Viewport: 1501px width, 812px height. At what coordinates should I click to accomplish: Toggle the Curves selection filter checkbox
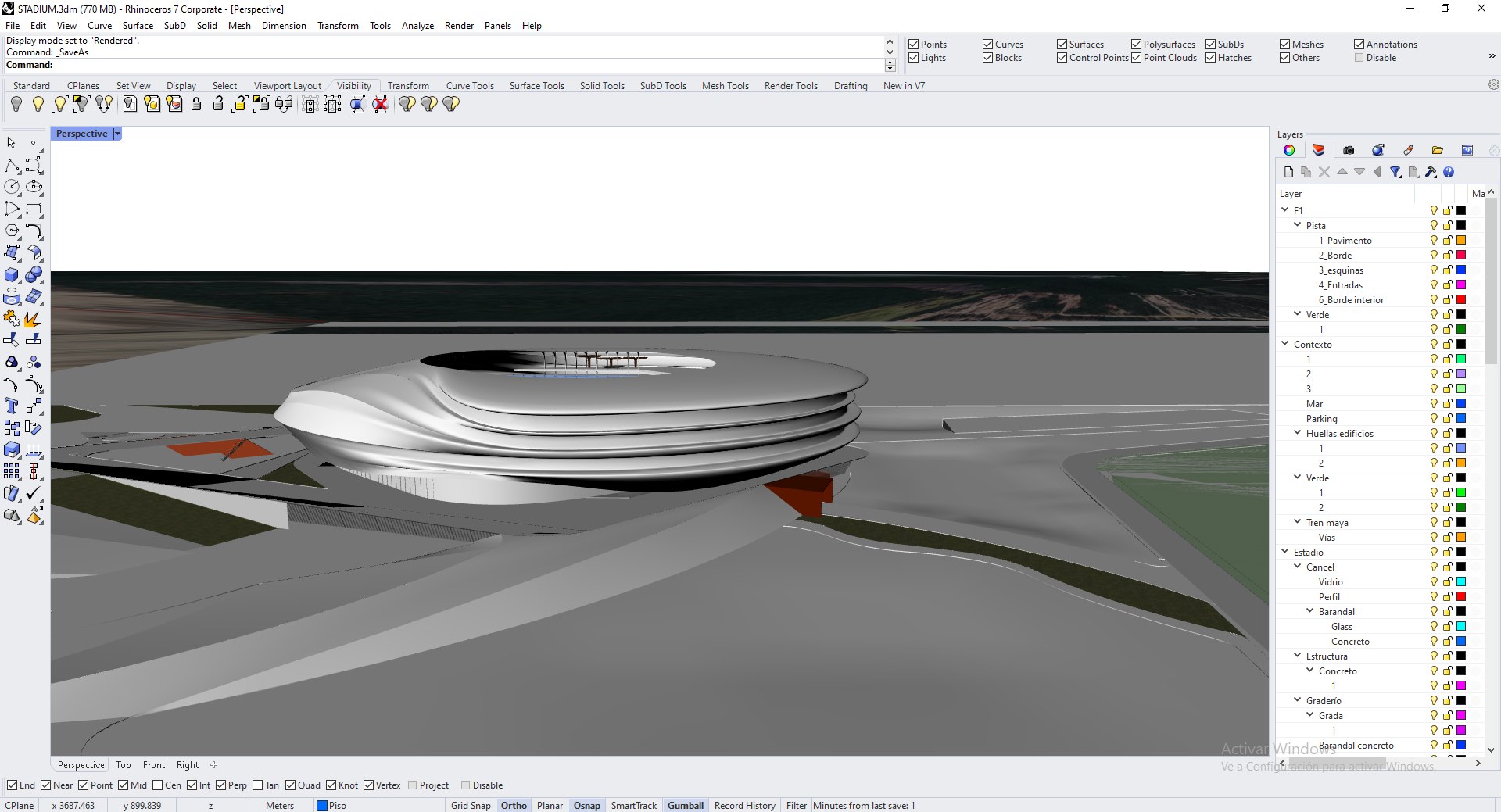pos(987,45)
